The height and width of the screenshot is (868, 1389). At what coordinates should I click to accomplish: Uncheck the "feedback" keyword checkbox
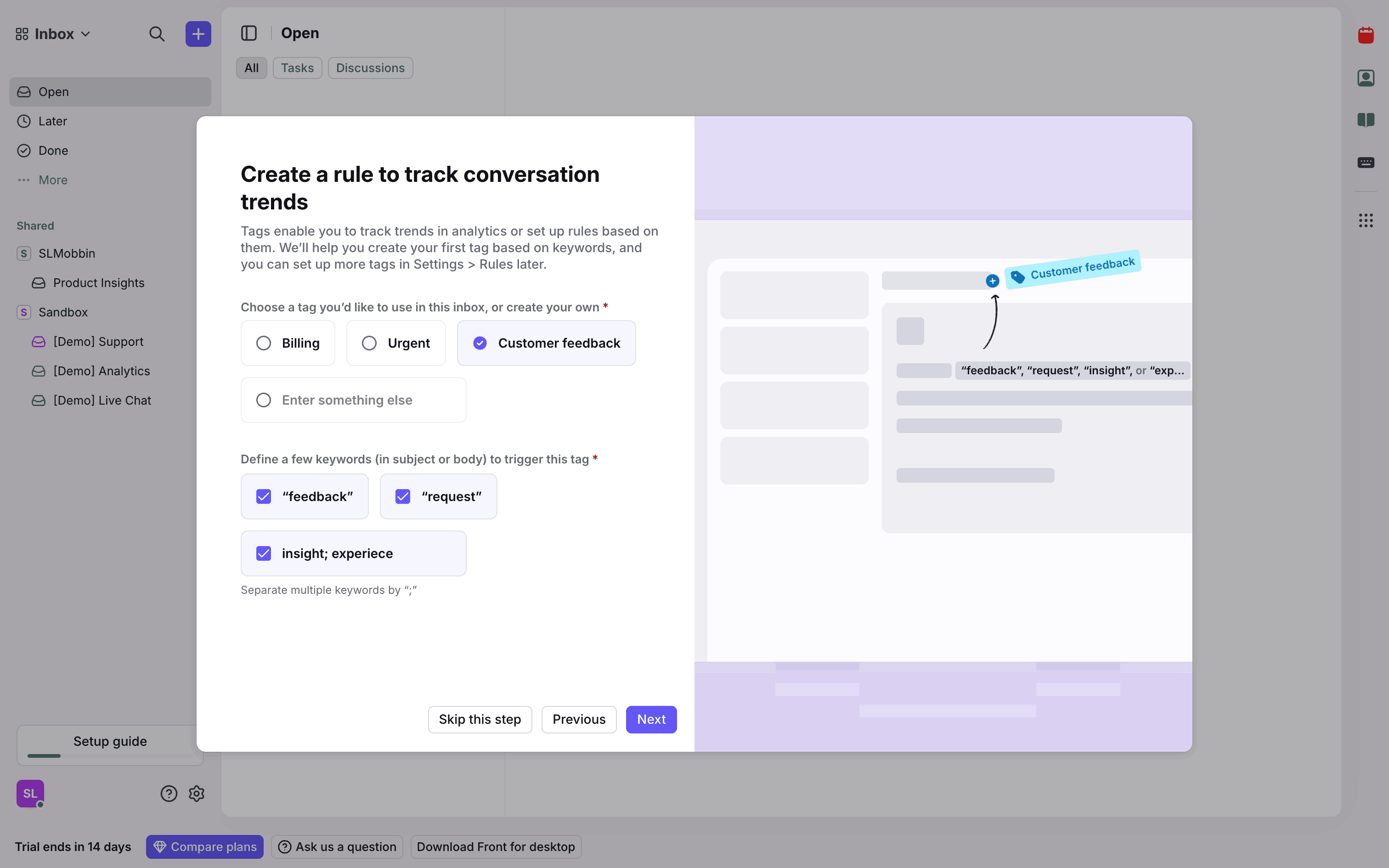pos(264,496)
